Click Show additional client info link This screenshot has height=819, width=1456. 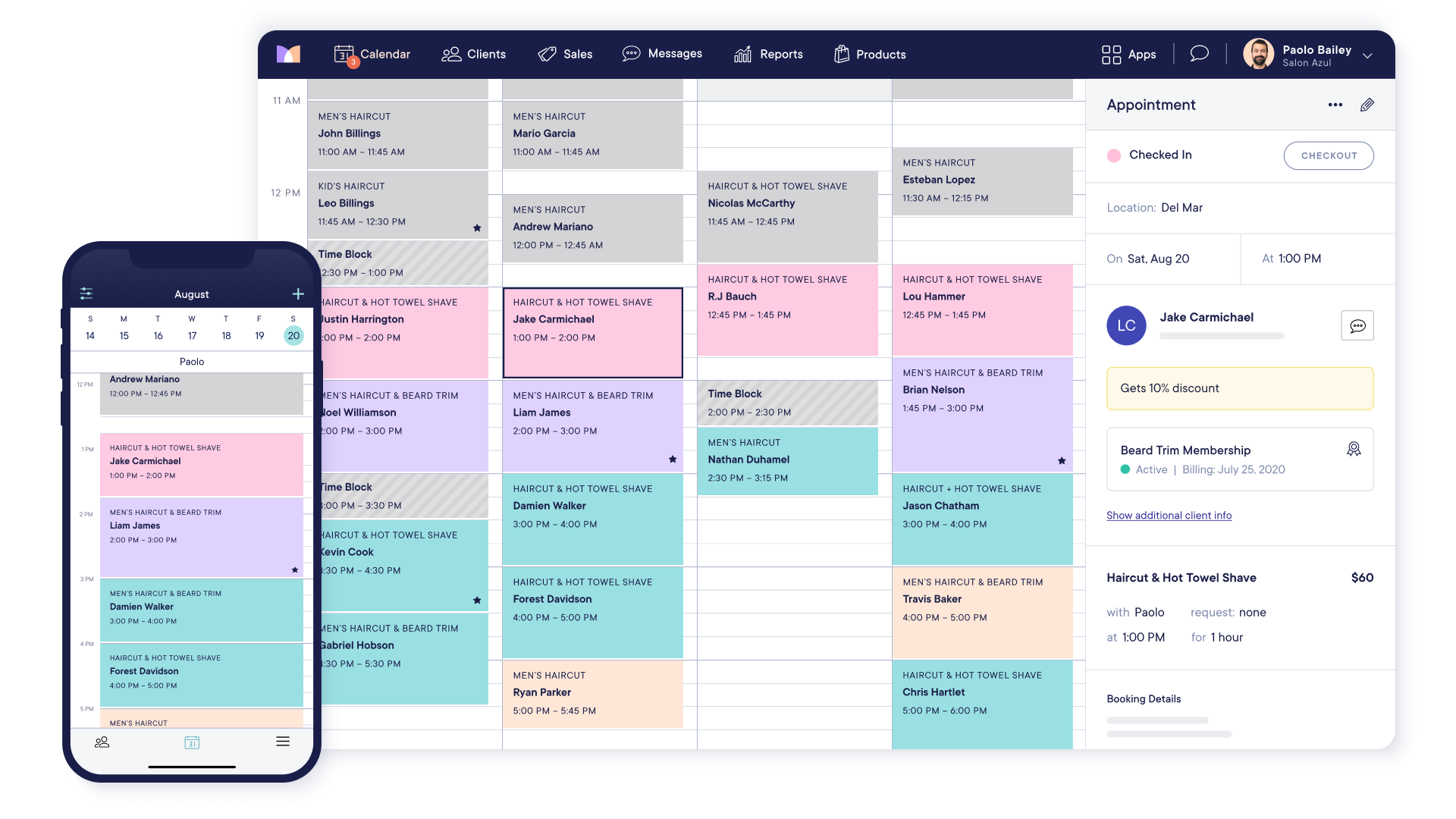(x=1169, y=516)
